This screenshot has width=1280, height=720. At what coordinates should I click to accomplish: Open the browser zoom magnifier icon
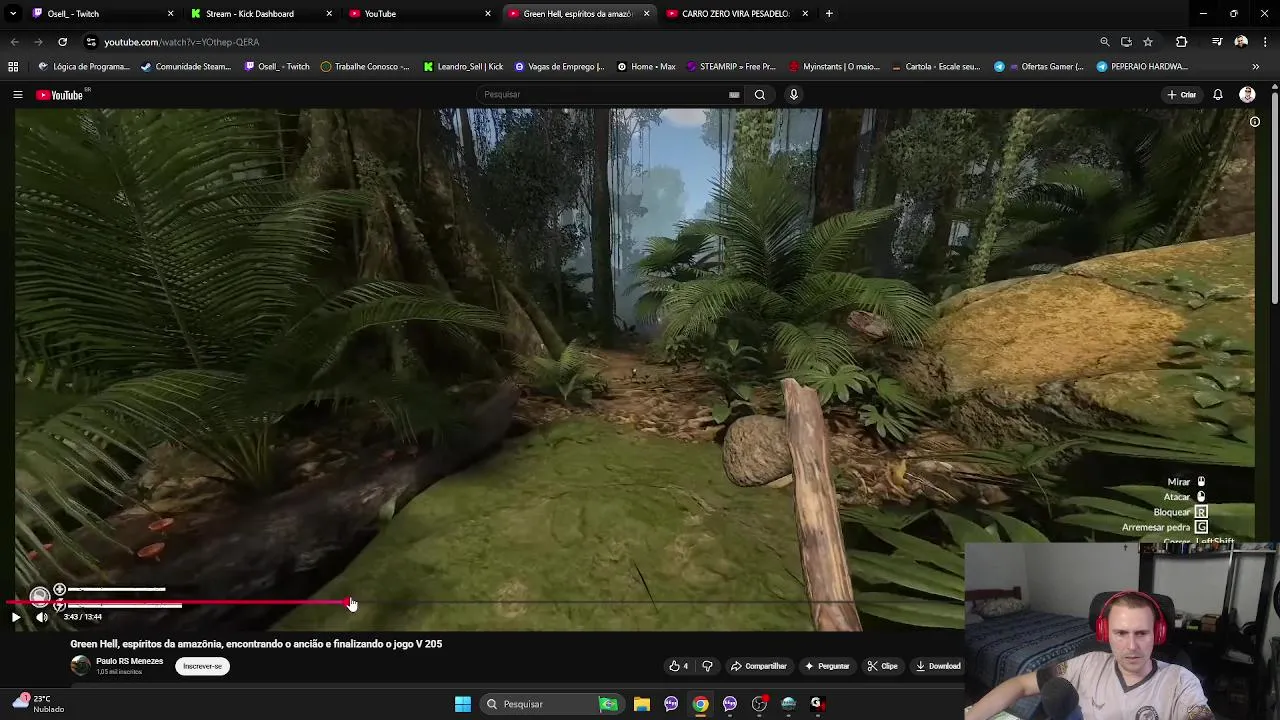[x=1105, y=42]
